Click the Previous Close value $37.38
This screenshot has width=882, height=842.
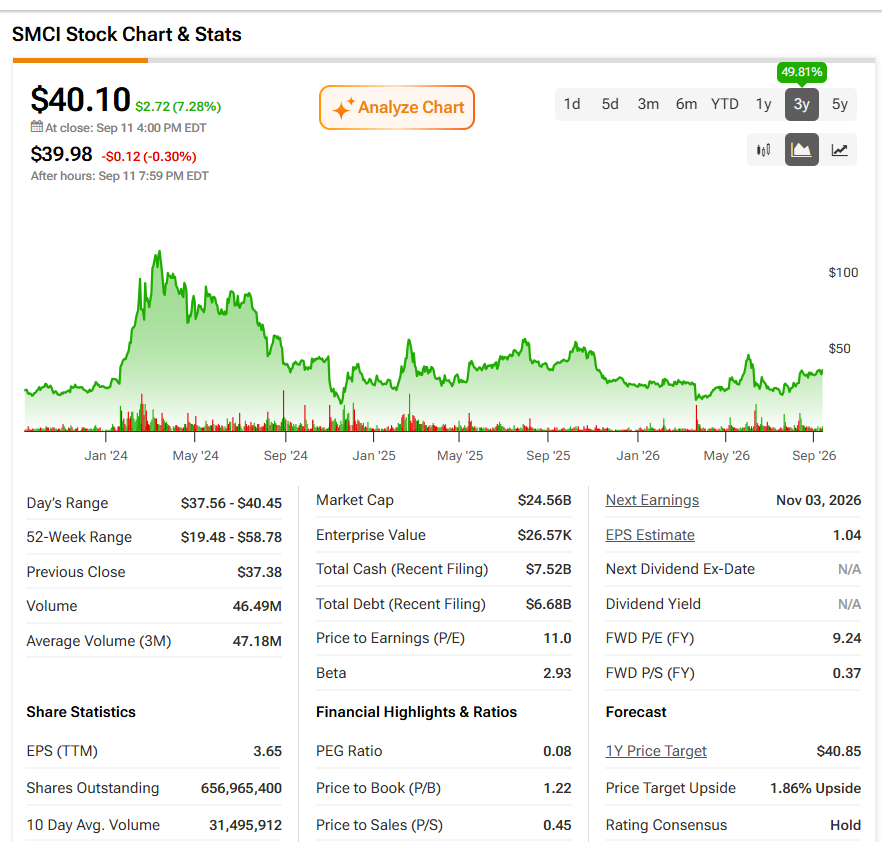coord(259,572)
